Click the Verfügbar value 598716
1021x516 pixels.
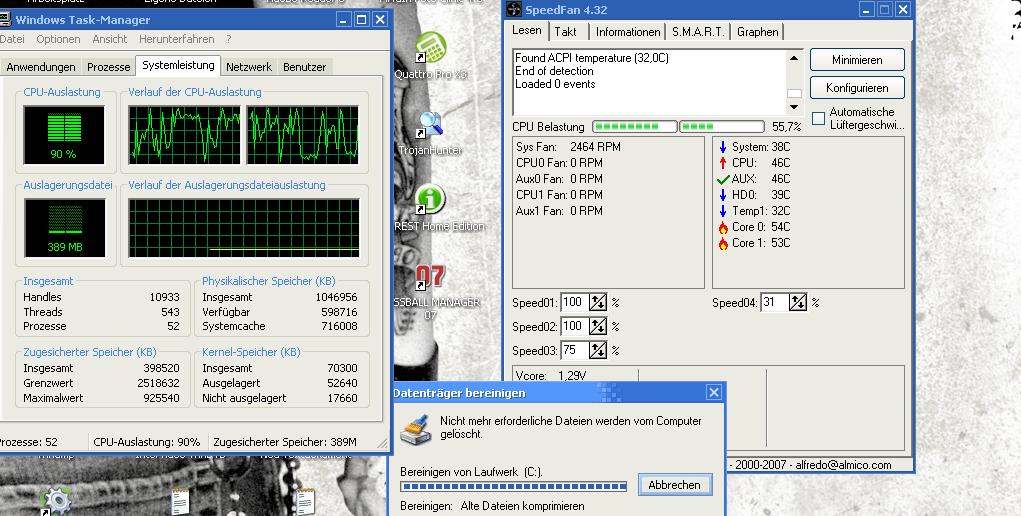tap(339, 312)
